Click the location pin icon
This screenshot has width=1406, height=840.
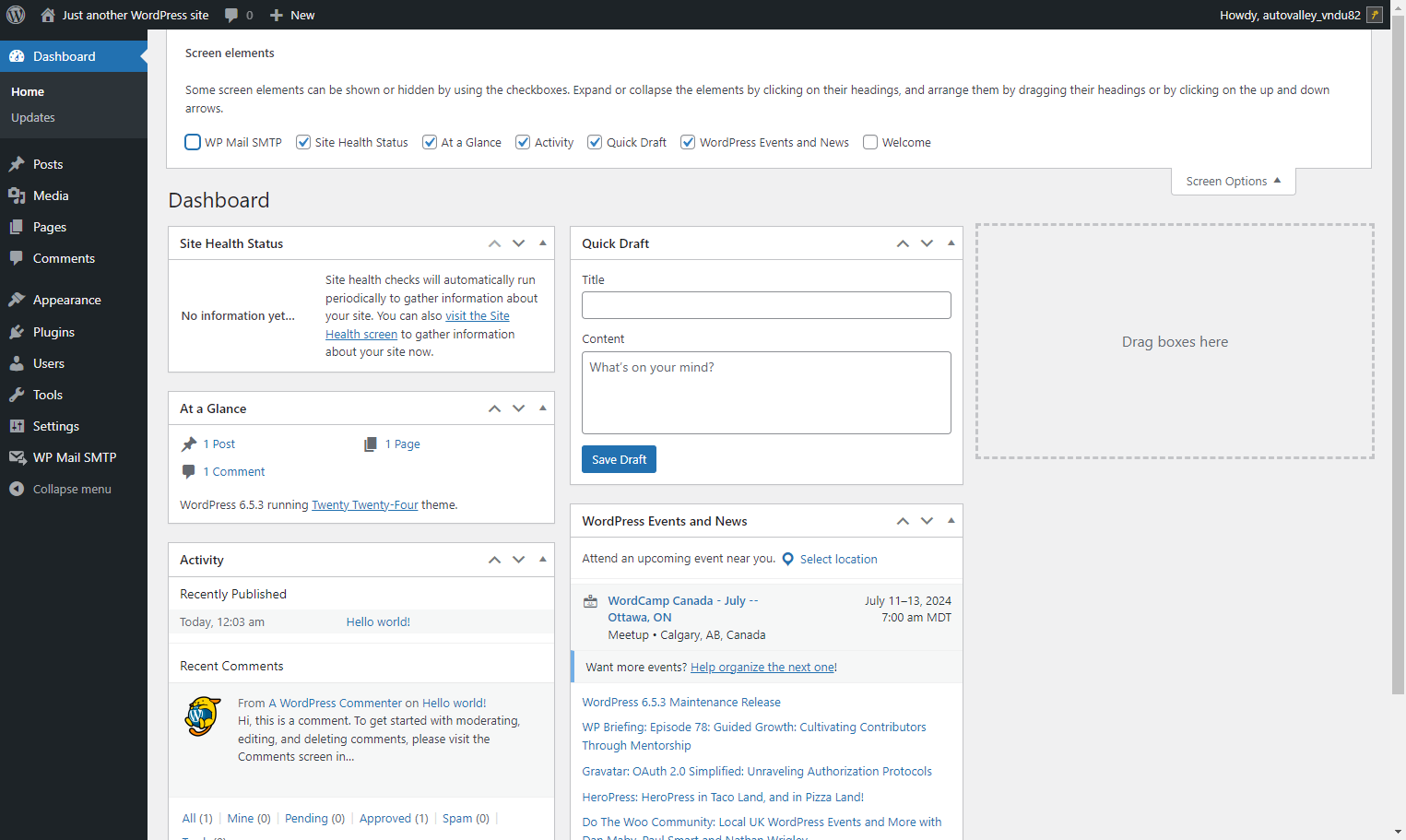point(788,559)
